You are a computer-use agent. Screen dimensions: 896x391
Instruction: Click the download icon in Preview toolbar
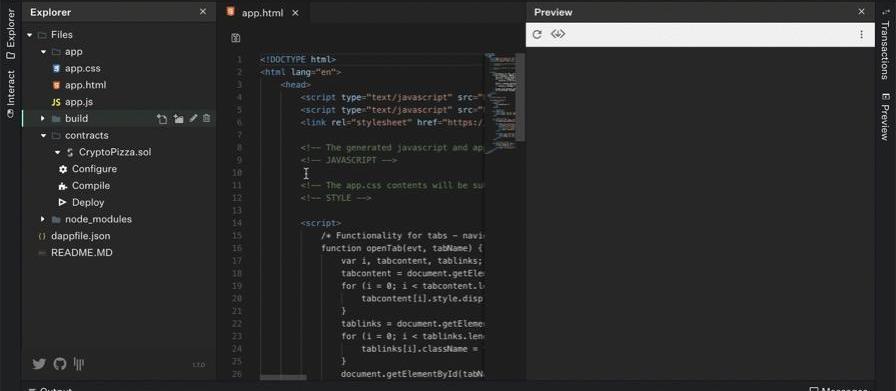coord(558,34)
